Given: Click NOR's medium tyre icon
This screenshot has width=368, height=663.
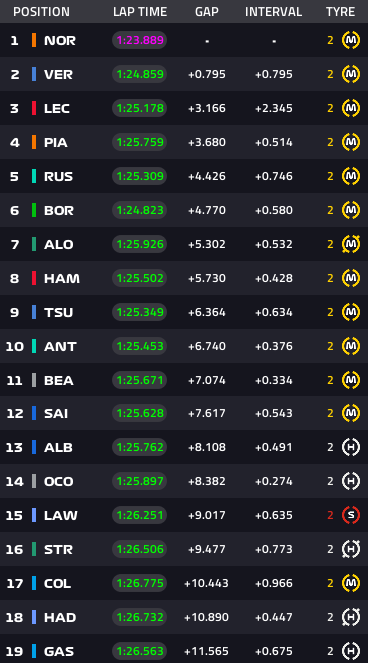Looking at the screenshot, I should (351, 41).
